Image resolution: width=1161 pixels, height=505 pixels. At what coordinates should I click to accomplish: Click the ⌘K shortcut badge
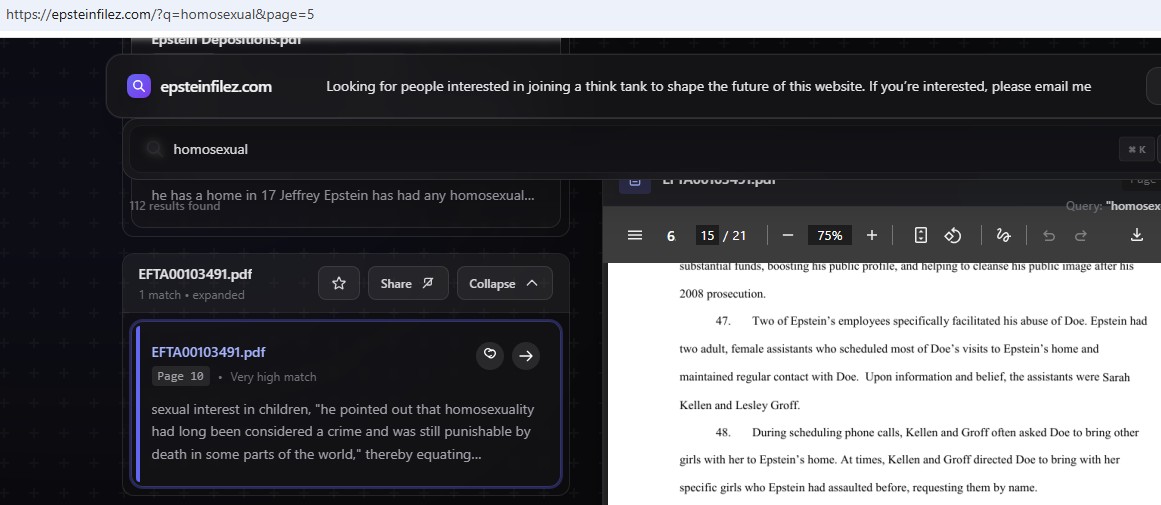point(1137,150)
